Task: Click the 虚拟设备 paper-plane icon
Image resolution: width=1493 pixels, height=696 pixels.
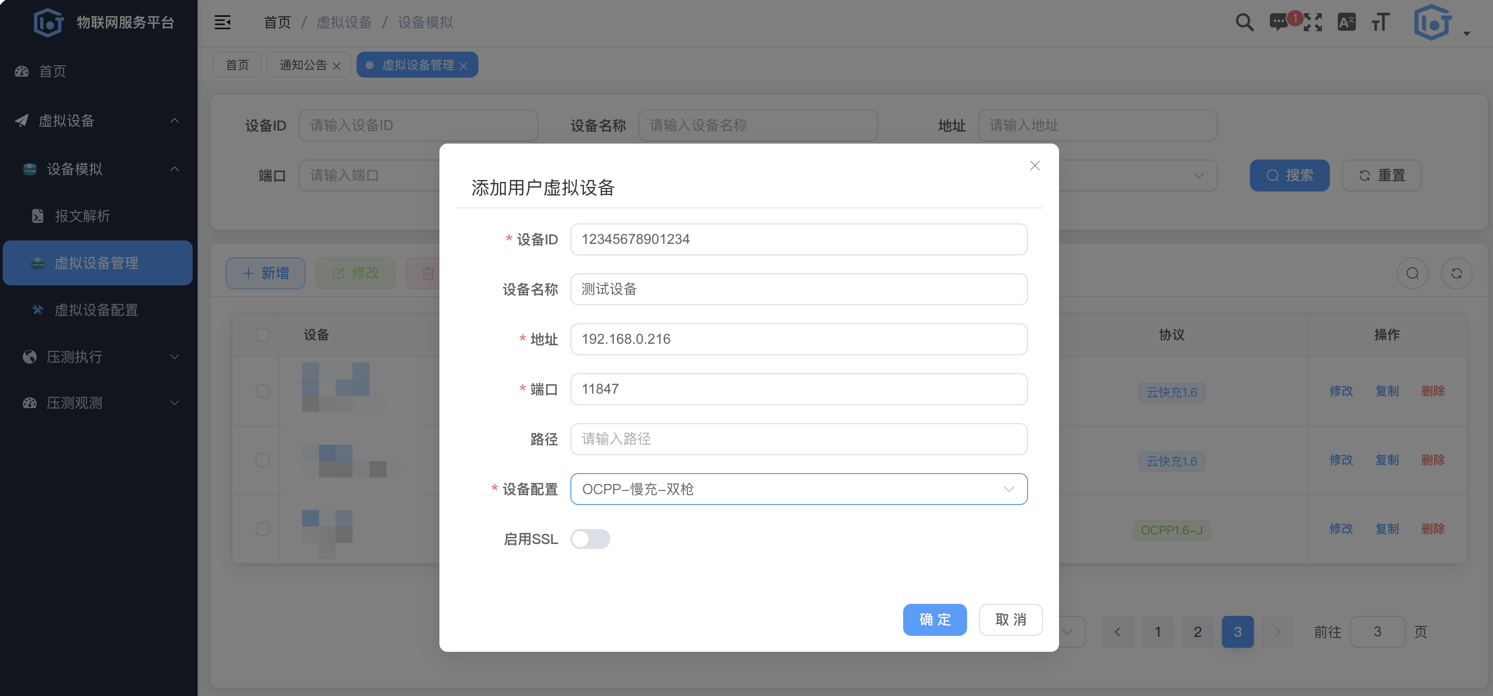Action: [22, 120]
